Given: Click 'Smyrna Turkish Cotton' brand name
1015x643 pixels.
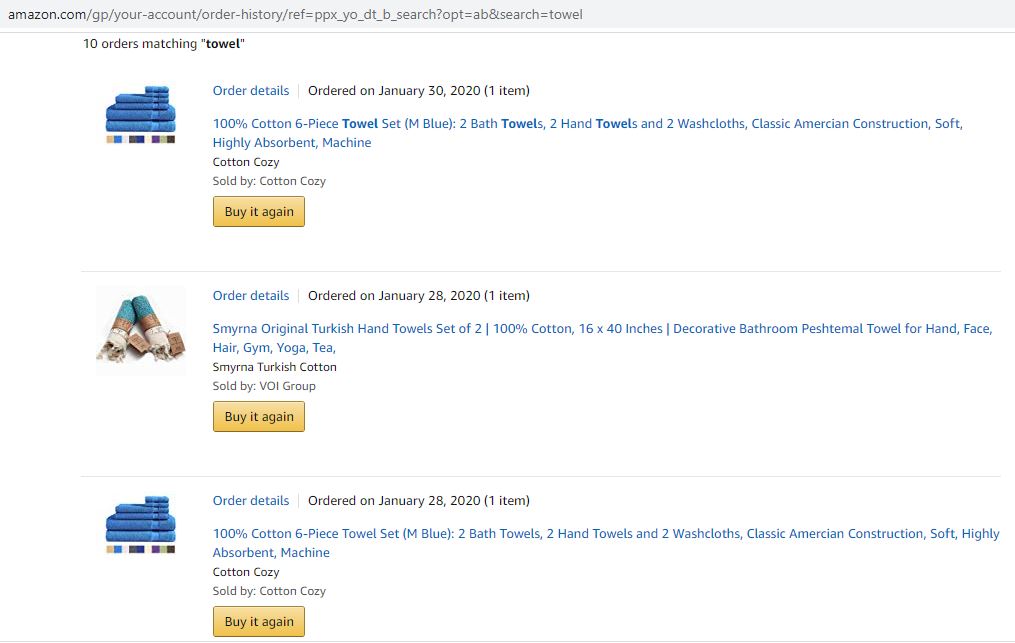Looking at the screenshot, I should (x=275, y=367).
